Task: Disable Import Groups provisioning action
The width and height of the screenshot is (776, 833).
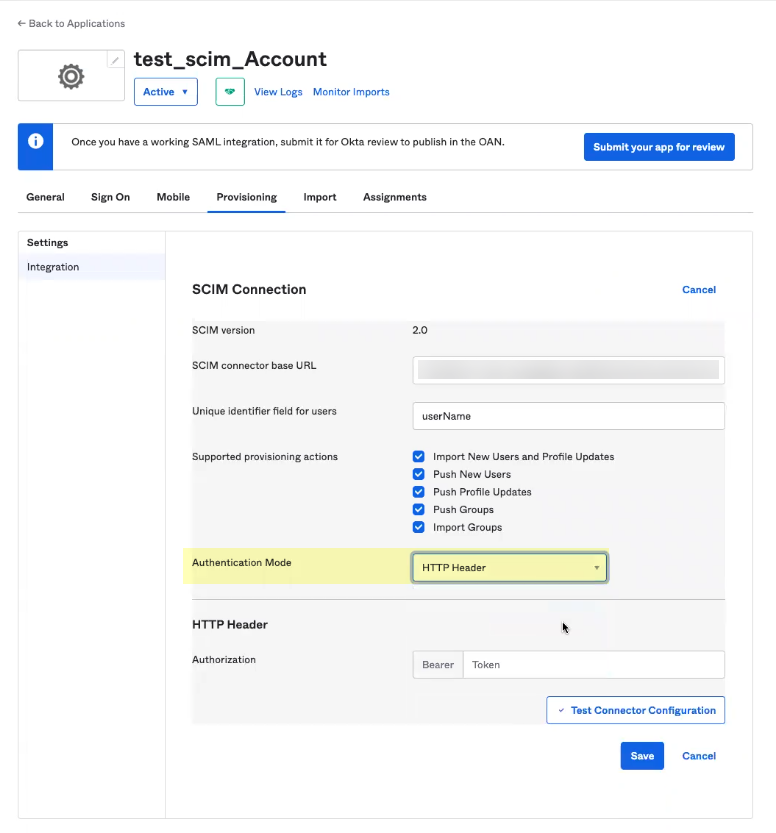Action: [x=419, y=527]
